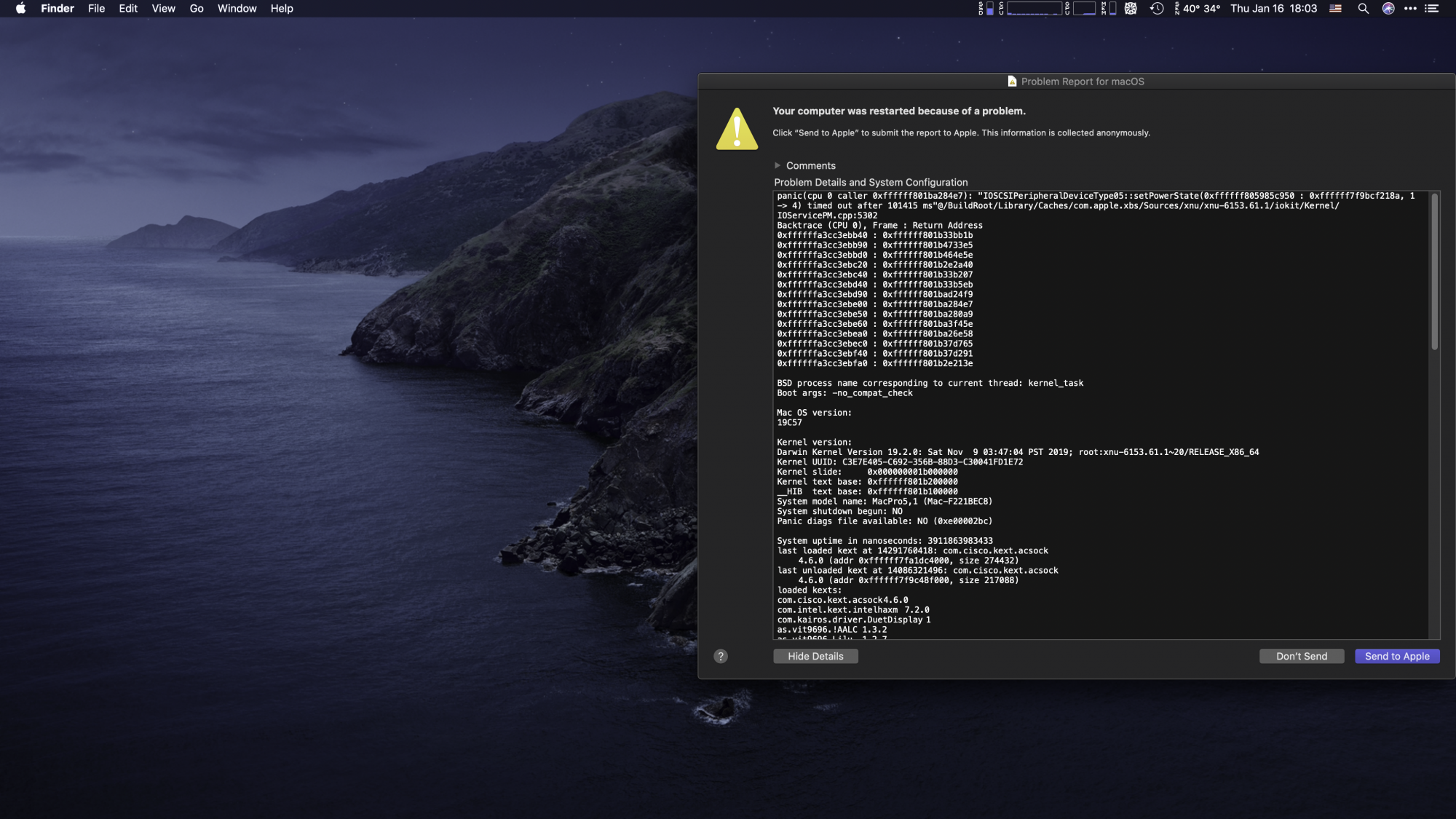Screen dimensions: 1456x819
Task: Click the 'Problem Details and System Configuration' label
Action: 871,182
